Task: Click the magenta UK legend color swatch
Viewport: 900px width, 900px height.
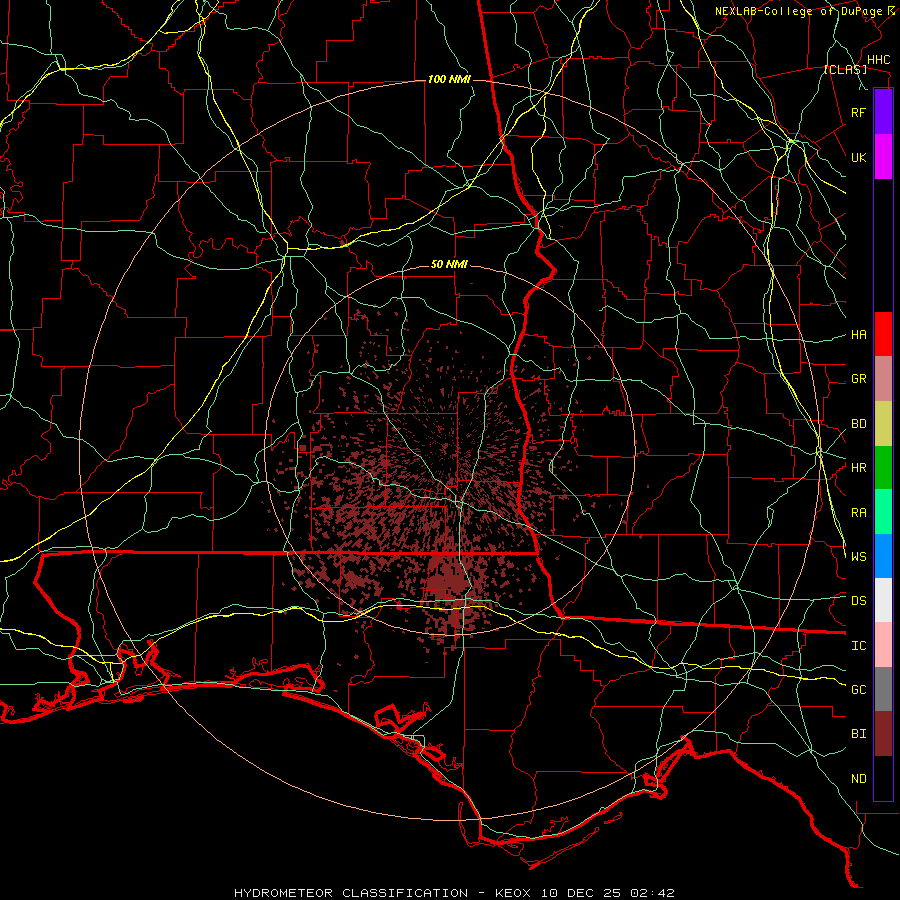Action: pyautogui.click(x=883, y=157)
